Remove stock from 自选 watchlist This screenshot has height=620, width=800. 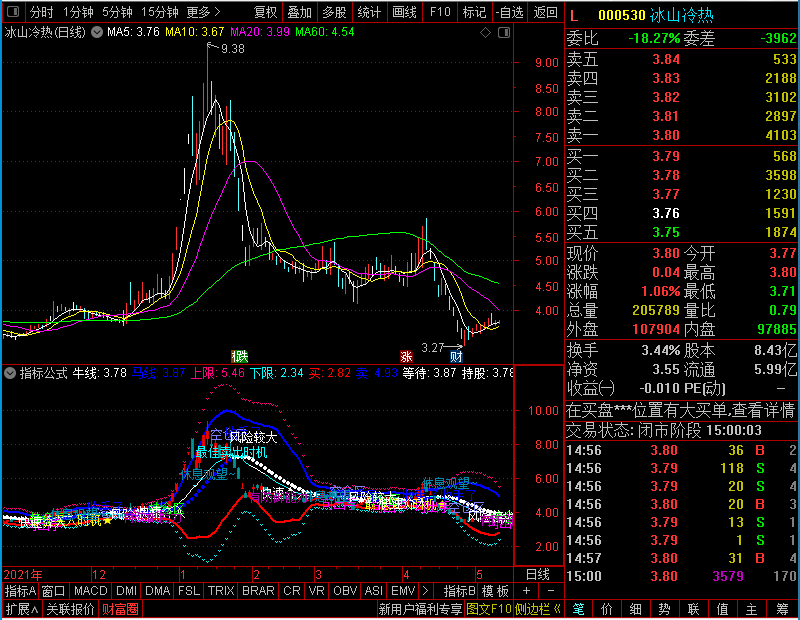(510, 12)
